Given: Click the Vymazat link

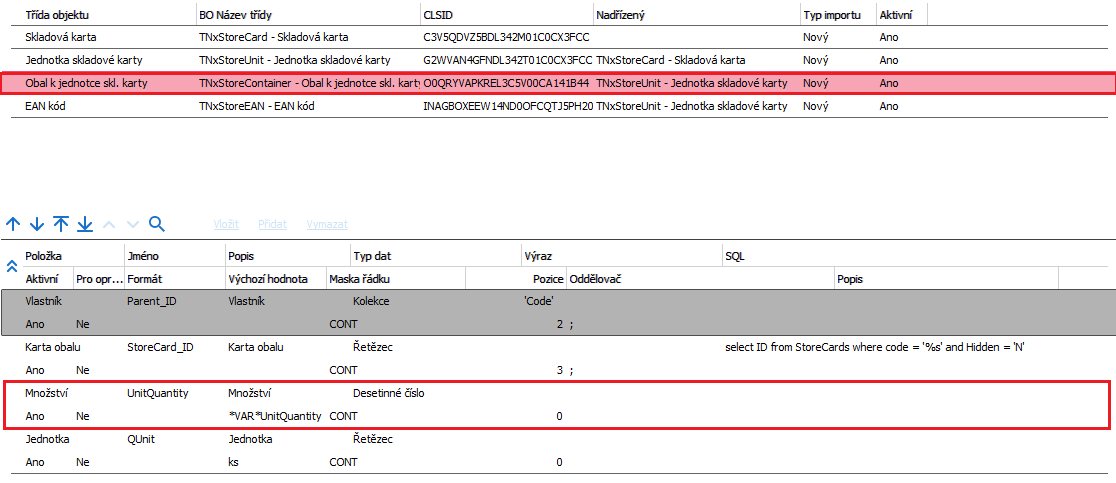Looking at the screenshot, I should point(327,225).
